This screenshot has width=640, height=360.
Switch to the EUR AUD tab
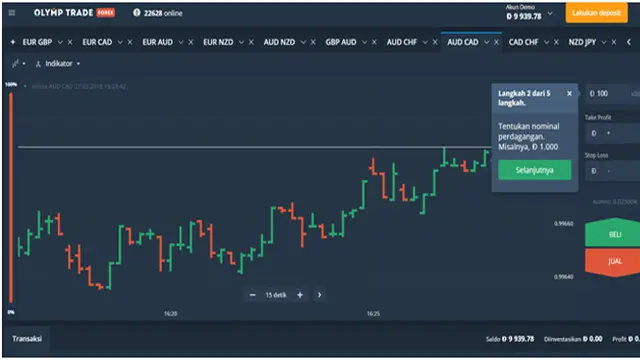158,42
